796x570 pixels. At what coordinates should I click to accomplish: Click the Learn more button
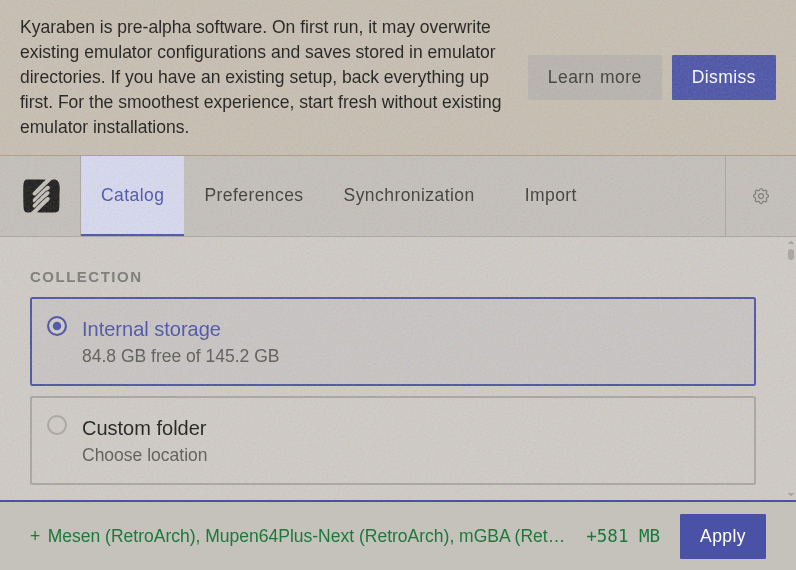pyautogui.click(x=594, y=77)
